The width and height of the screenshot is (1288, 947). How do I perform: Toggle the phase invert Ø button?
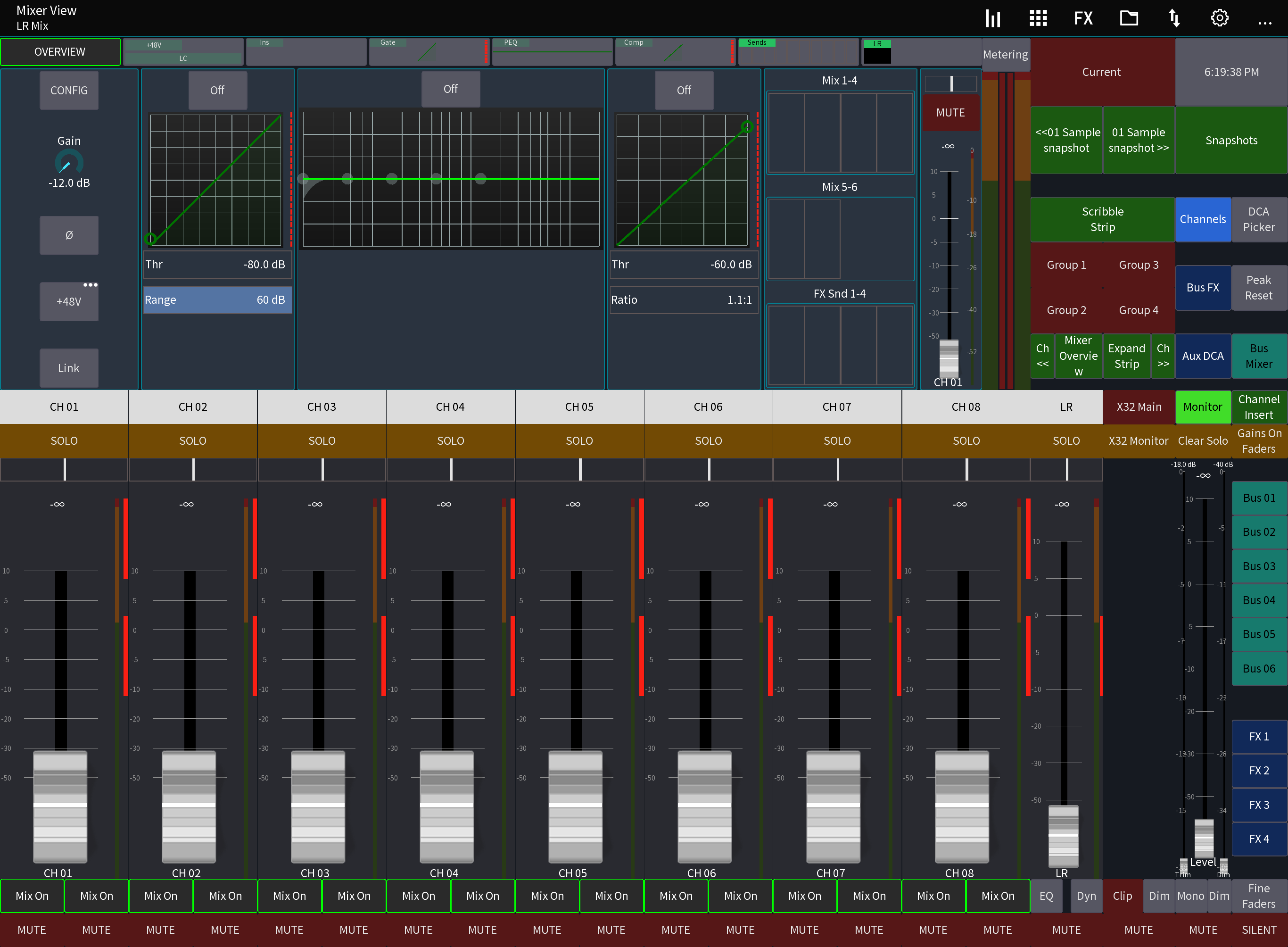69,235
